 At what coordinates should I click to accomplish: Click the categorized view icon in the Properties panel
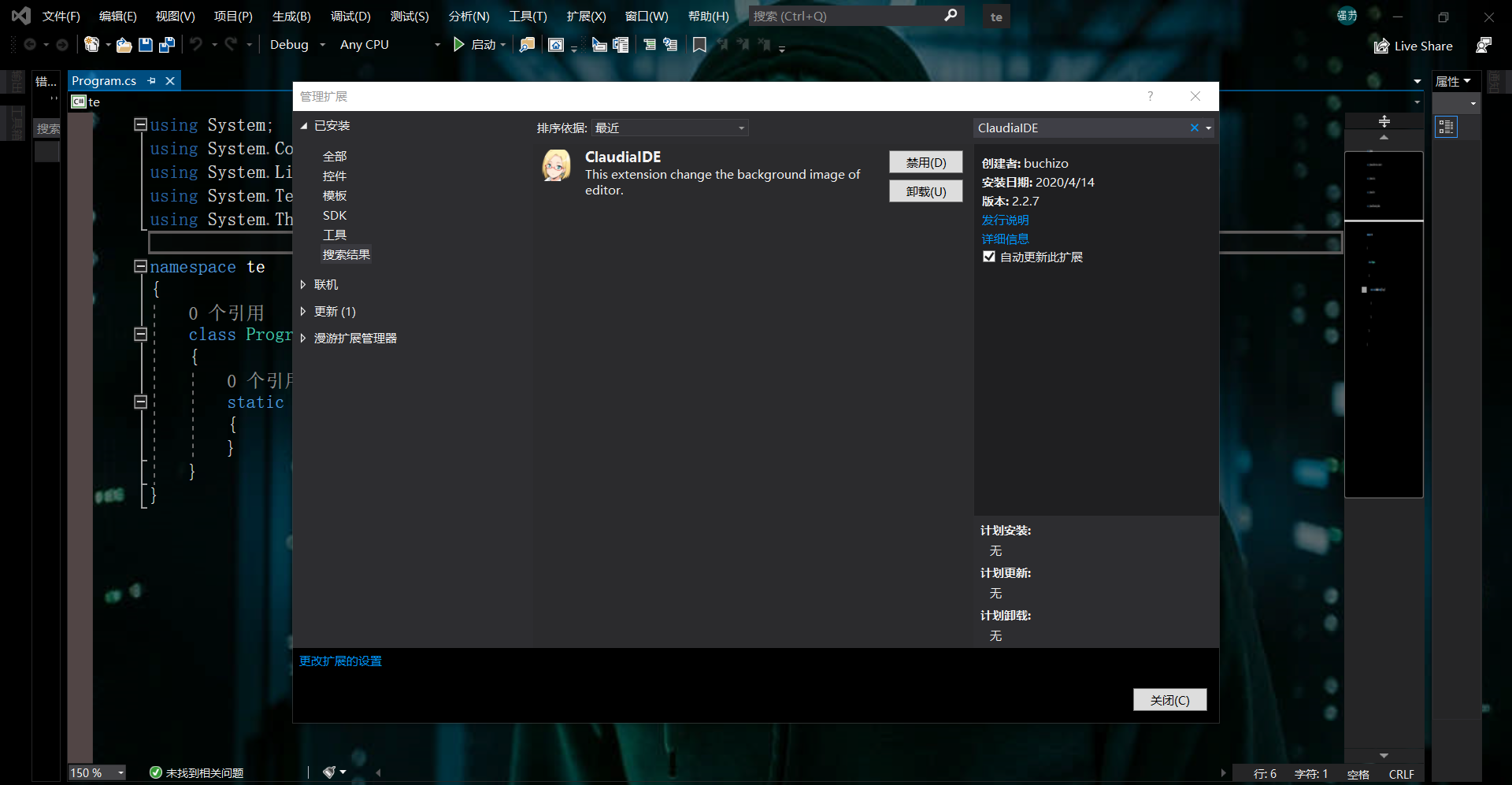coord(1446,127)
